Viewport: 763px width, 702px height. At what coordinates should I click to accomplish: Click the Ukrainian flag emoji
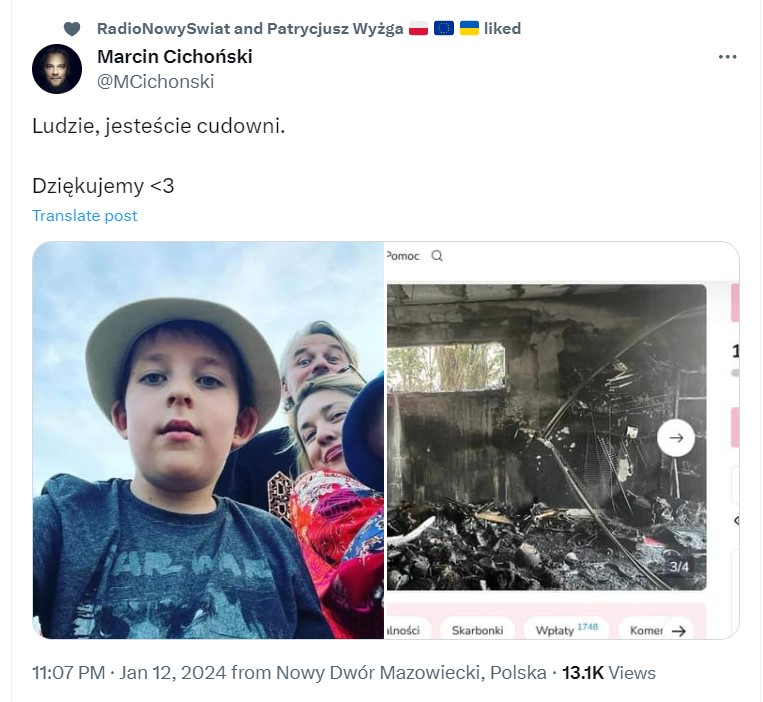(469, 28)
